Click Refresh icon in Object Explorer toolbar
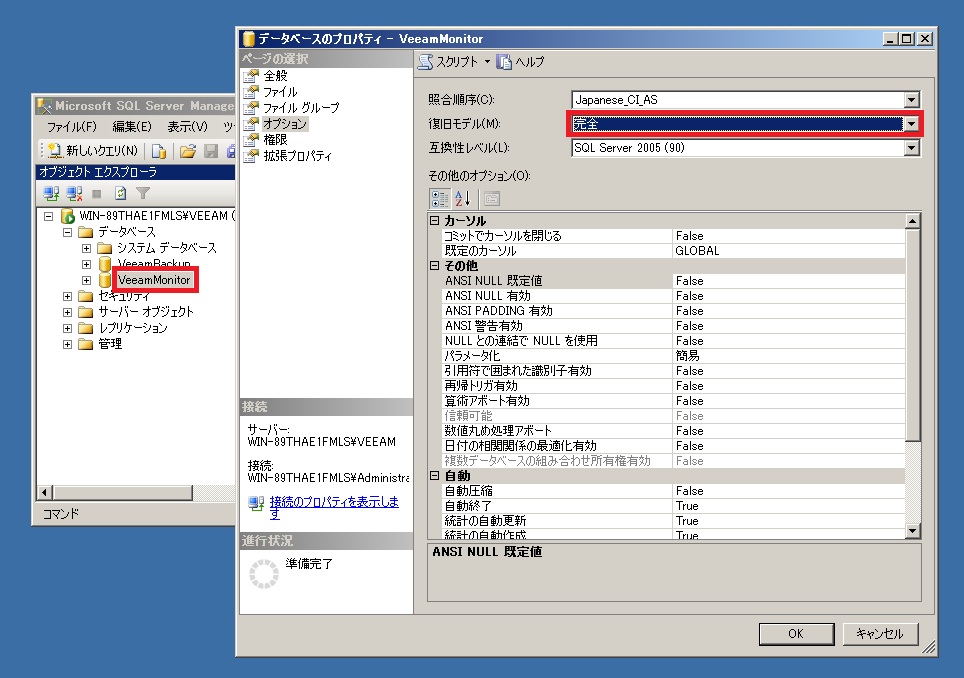964x678 pixels. click(120, 194)
